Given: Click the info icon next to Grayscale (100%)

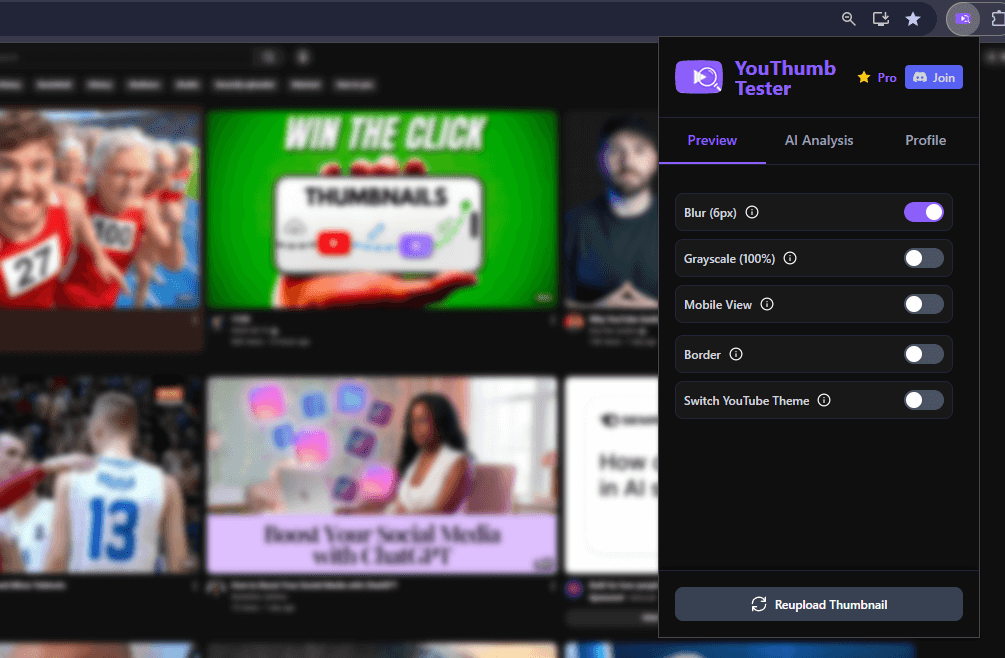Looking at the screenshot, I should pos(790,258).
